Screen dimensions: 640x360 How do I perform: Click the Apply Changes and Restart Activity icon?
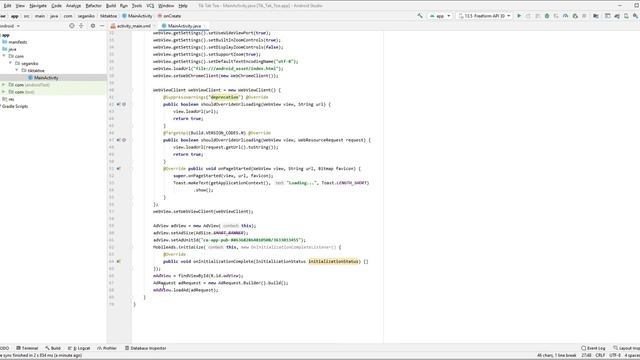point(528,16)
